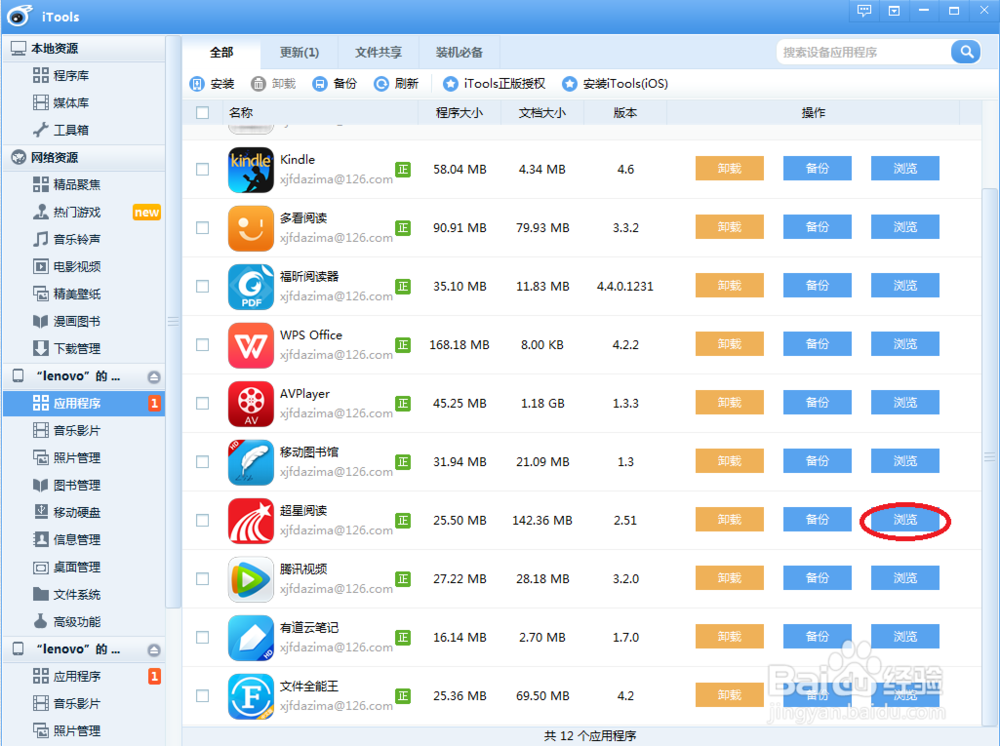Image resolution: width=1000 pixels, height=746 pixels.
Task: Click the 腾讯视频 app icon
Action: (251, 579)
